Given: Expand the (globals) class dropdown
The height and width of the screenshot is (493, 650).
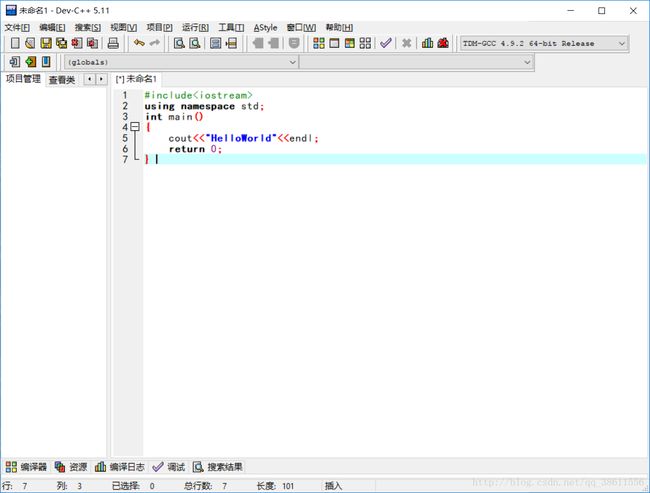Looking at the screenshot, I should click(x=292, y=62).
